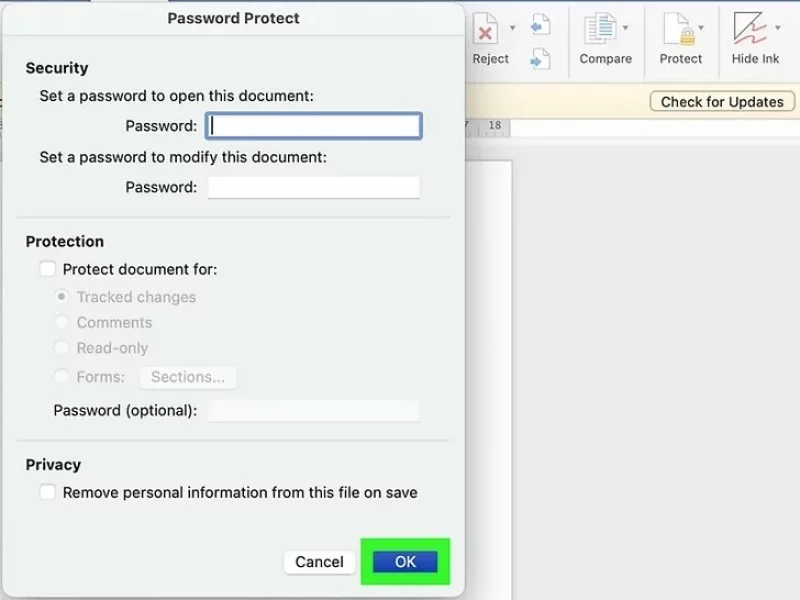
Task: Click OK to confirm password settings
Action: (405, 562)
